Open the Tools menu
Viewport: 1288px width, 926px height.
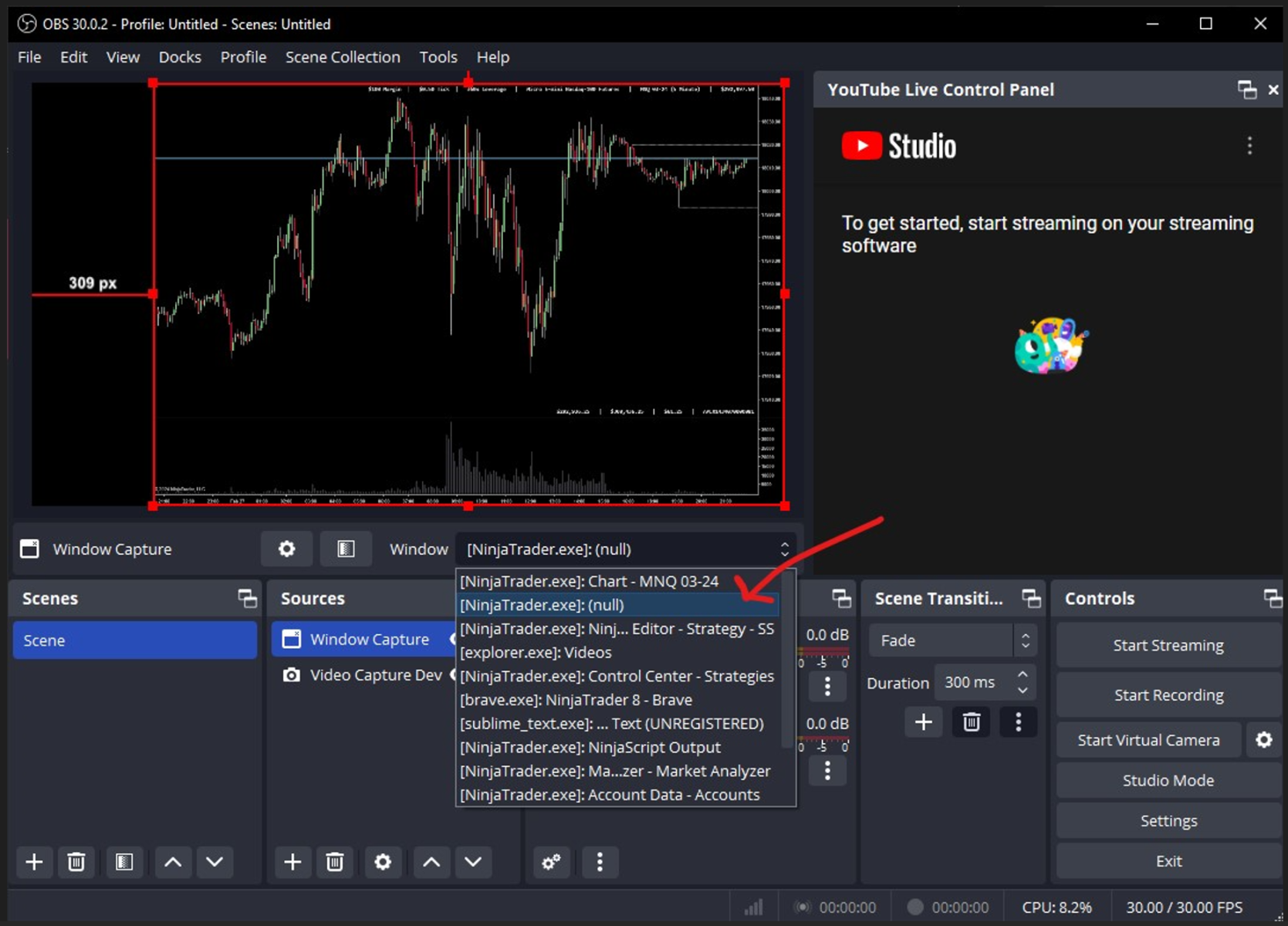click(438, 57)
